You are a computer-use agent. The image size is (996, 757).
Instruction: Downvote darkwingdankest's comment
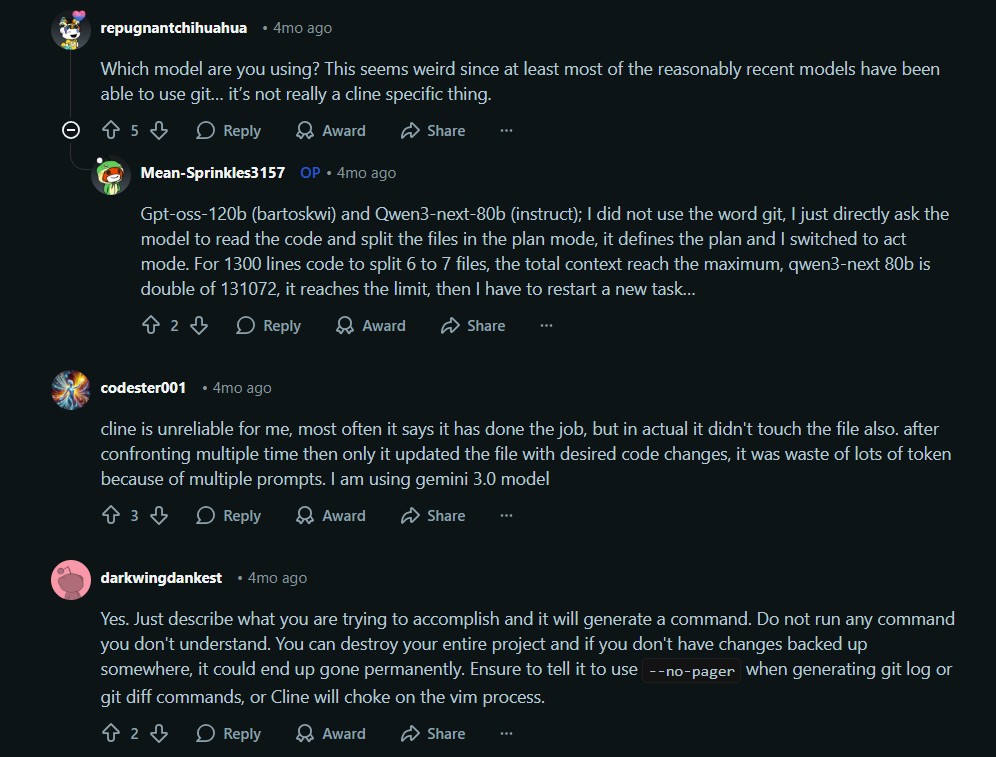(x=158, y=734)
